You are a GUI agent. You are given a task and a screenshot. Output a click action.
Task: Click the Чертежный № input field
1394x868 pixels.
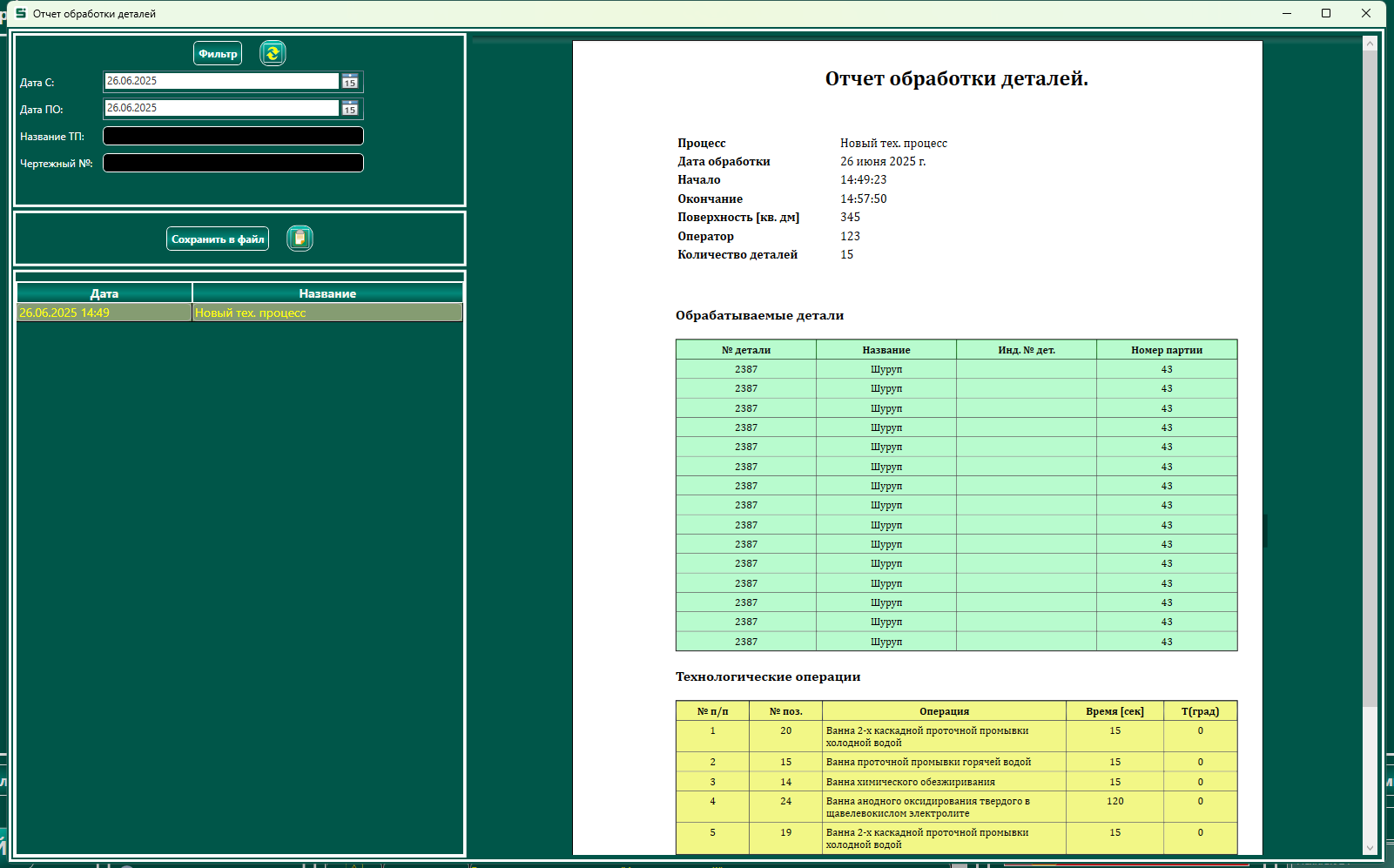[x=233, y=163]
